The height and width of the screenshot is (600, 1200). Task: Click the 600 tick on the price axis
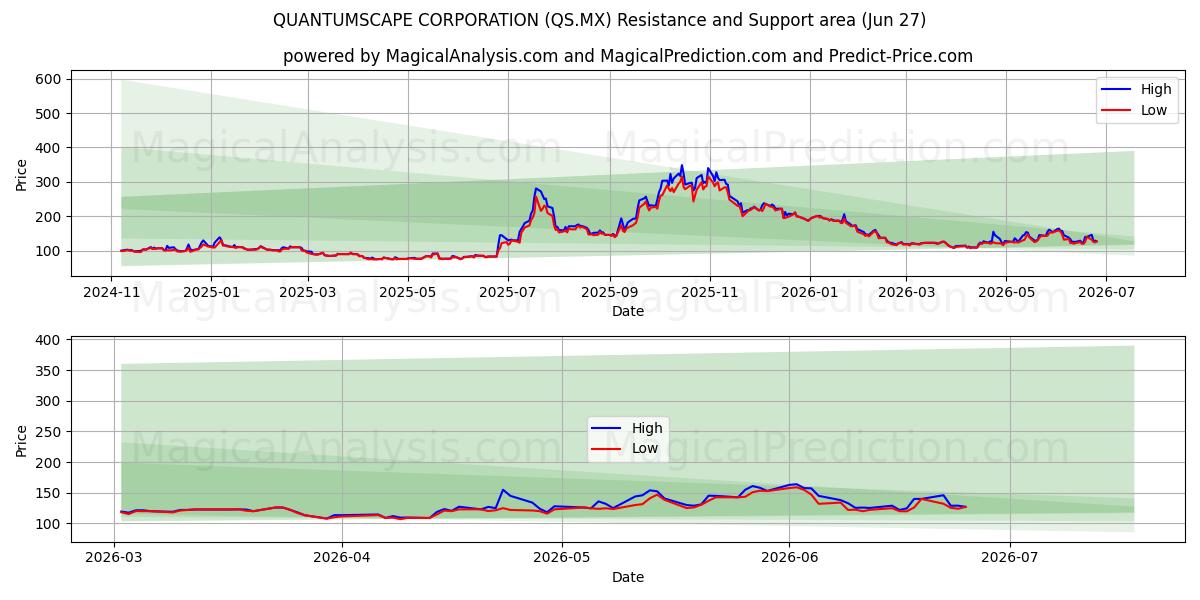click(50, 79)
